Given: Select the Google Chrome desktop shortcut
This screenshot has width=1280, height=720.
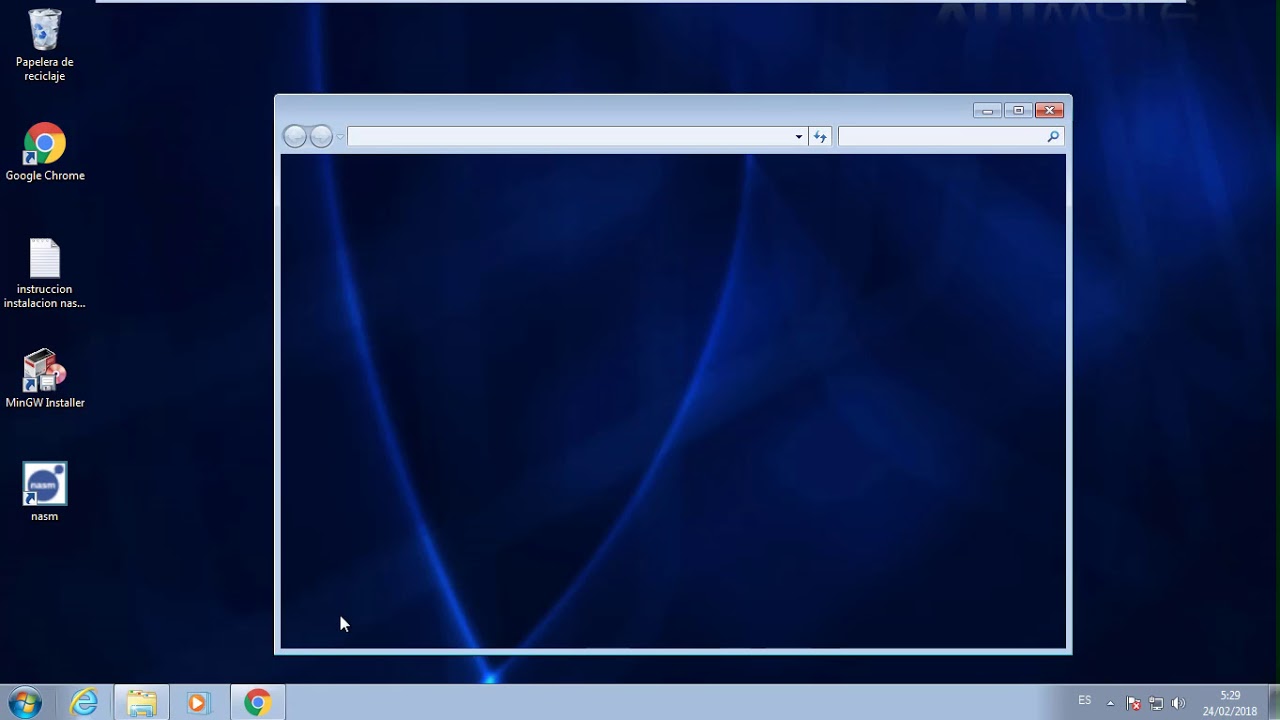Looking at the screenshot, I should [x=45, y=153].
